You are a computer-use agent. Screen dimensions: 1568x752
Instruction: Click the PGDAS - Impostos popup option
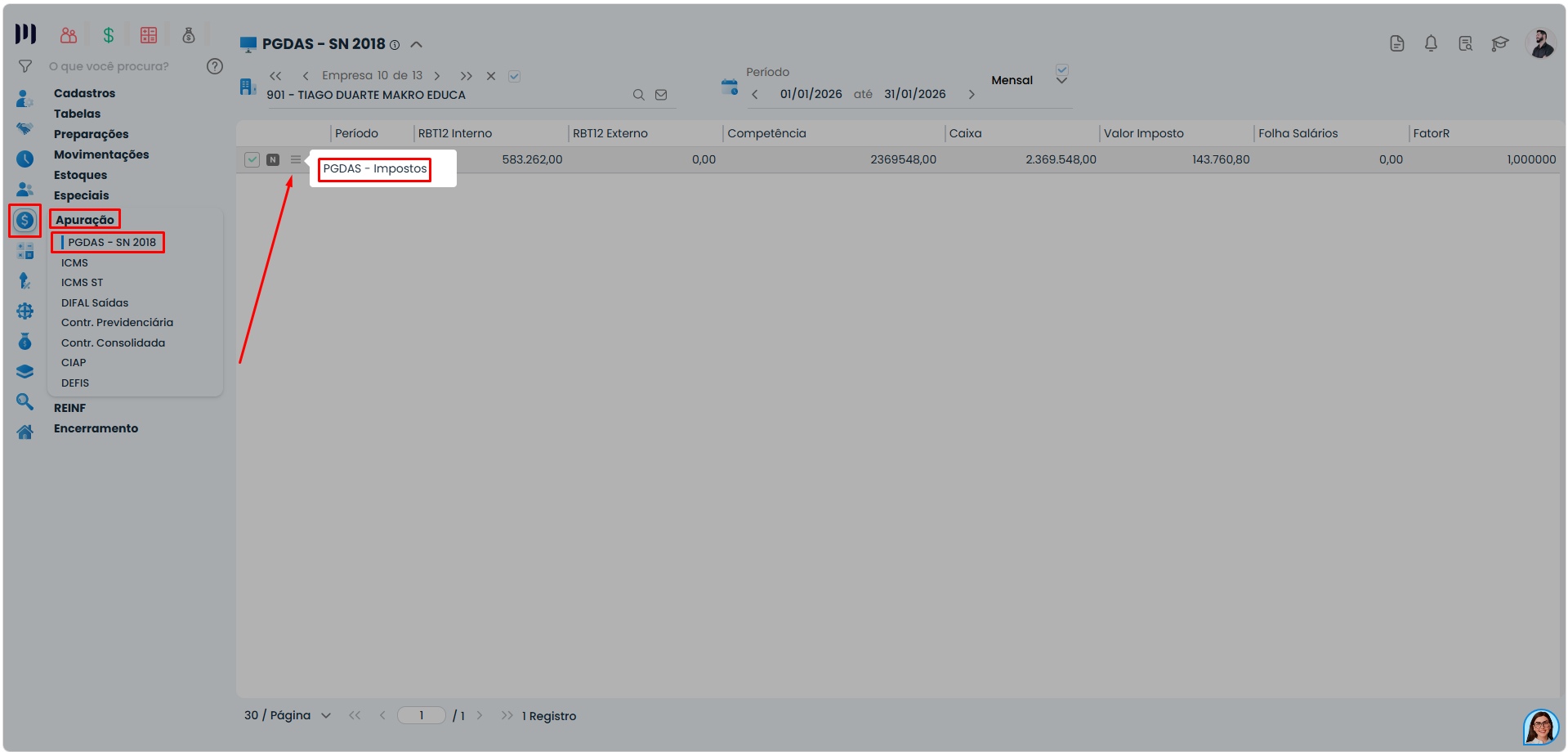pos(375,168)
